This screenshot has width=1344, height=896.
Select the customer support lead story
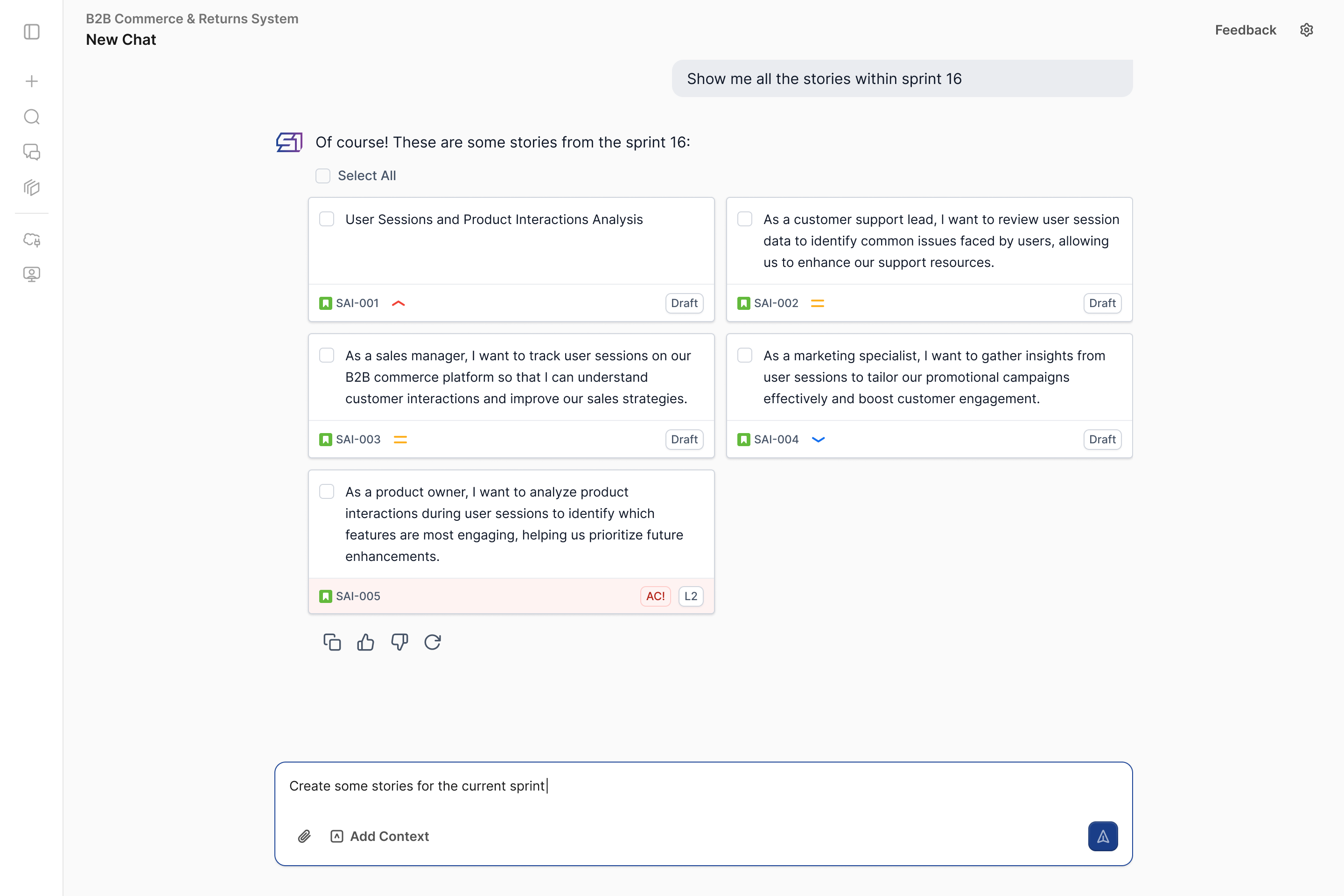tap(745, 219)
